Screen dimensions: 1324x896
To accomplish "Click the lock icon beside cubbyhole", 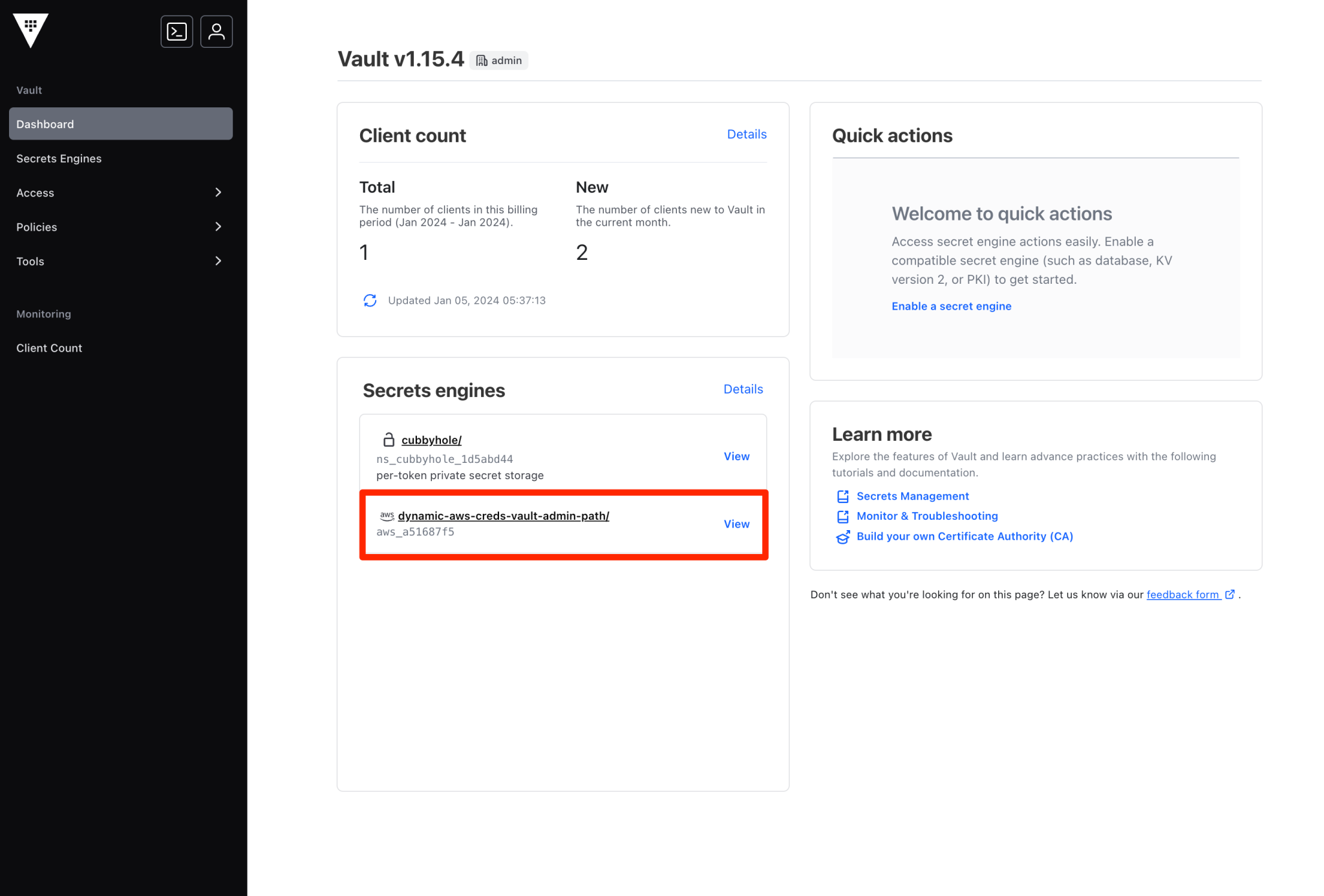I will click(x=388, y=440).
